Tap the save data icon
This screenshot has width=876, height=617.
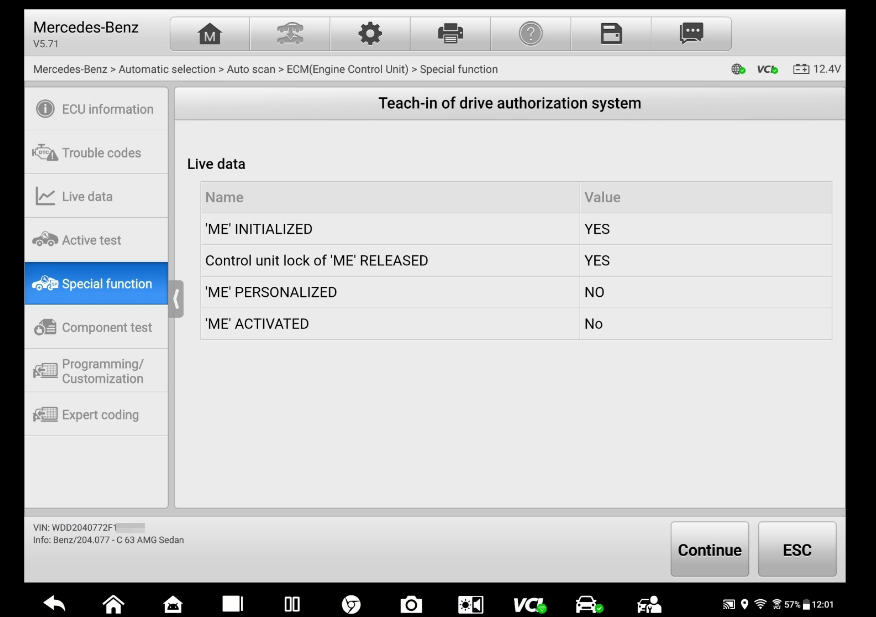(x=611, y=34)
